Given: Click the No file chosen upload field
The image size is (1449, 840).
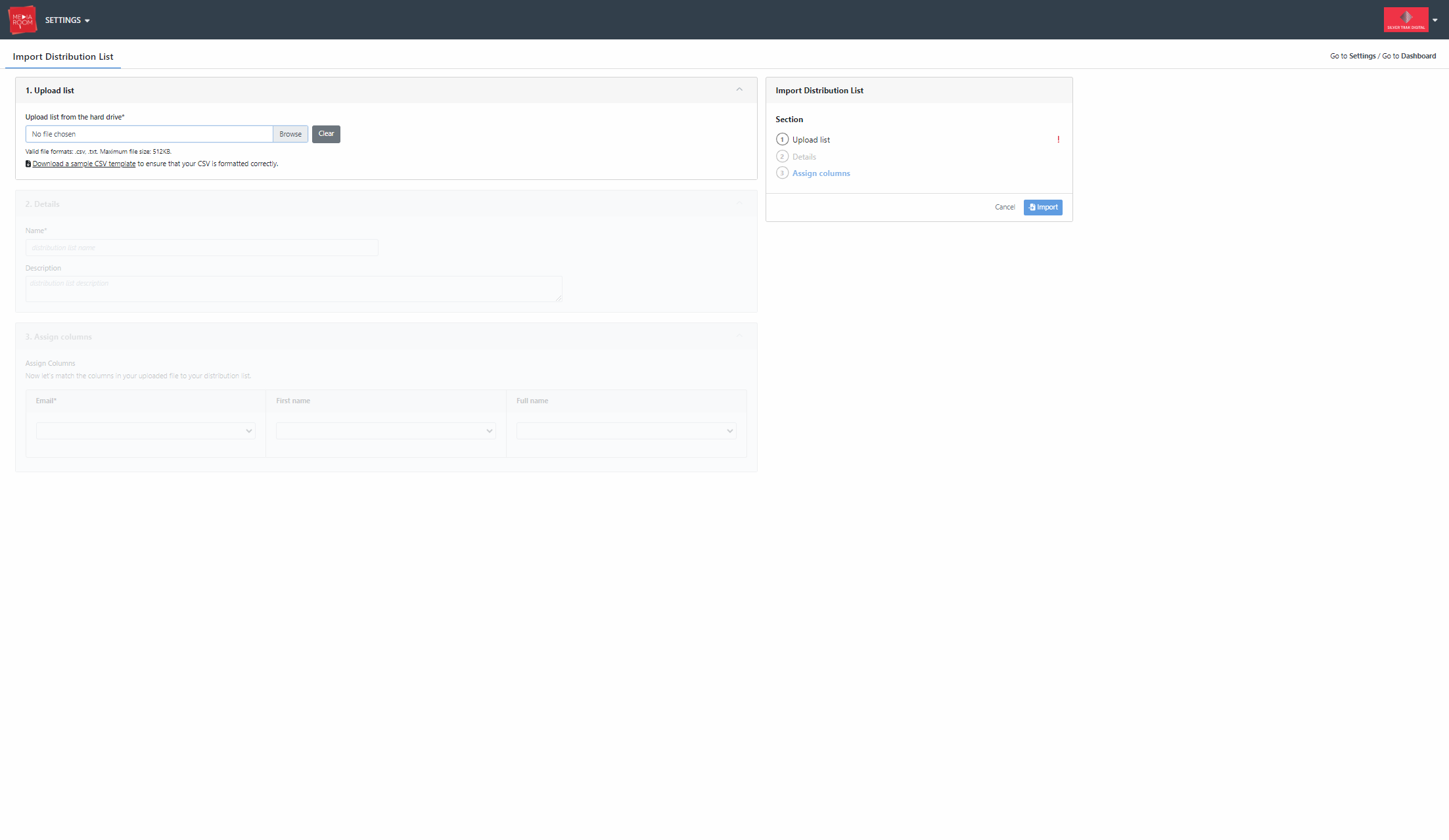Looking at the screenshot, I should pyautogui.click(x=149, y=134).
